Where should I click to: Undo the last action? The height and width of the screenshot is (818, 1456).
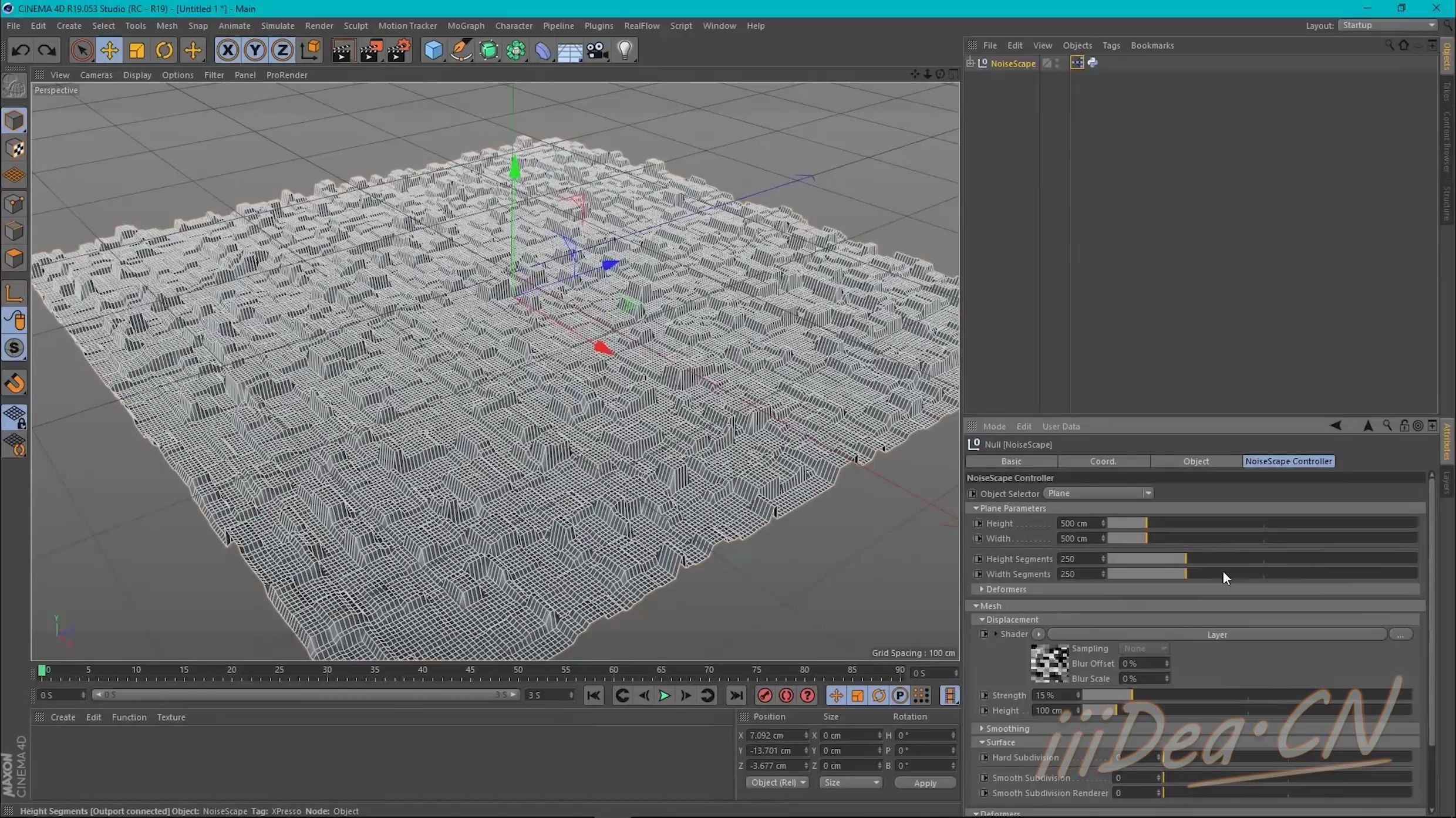21,50
